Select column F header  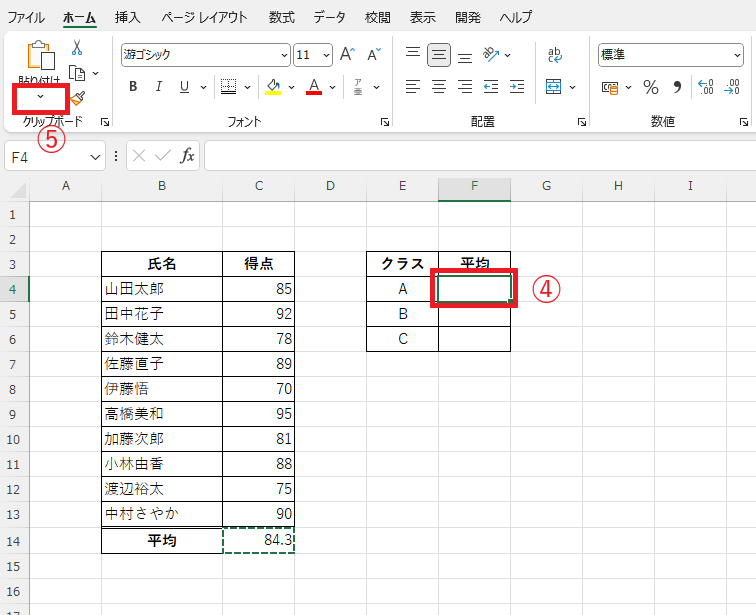pos(474,186)
